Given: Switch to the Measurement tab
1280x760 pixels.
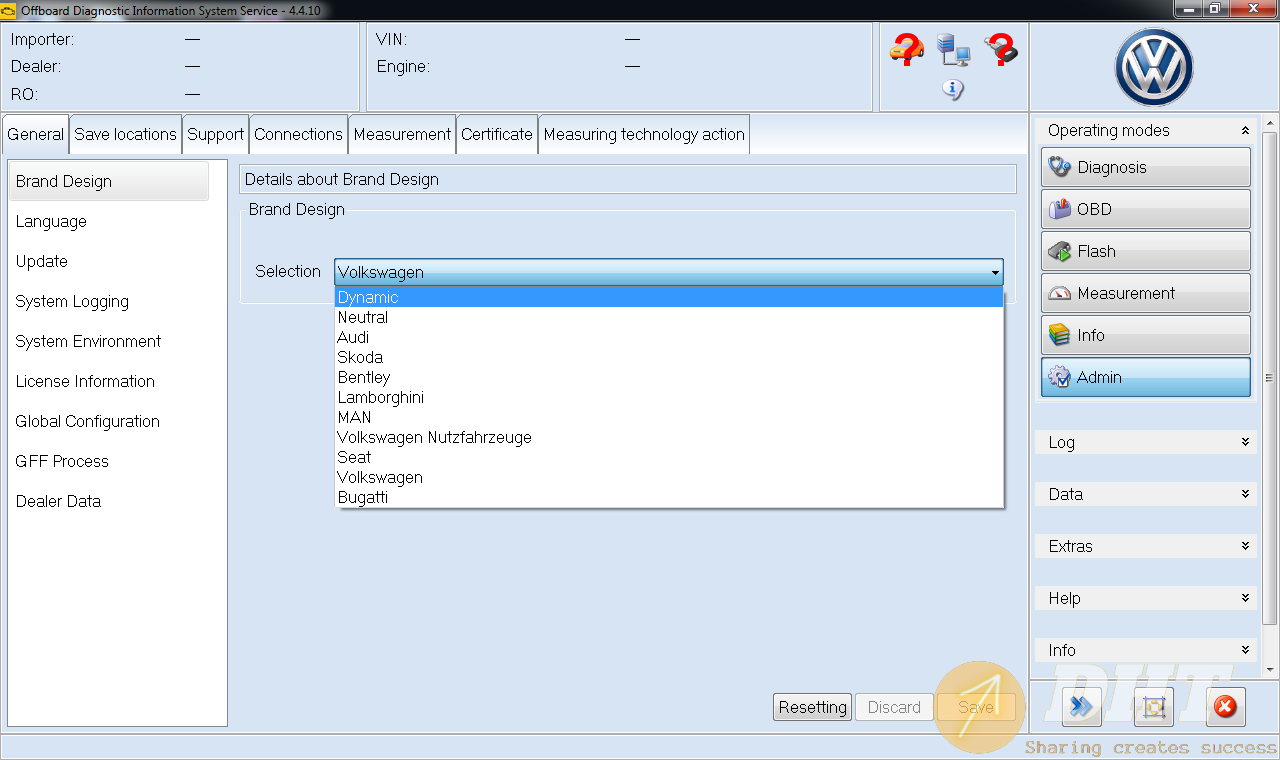Looking at the screenshot, I should pyautogui.click(x=402, y=134).
